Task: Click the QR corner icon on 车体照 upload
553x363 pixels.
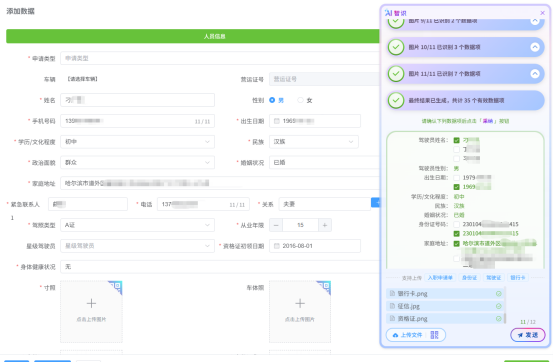Action: 324,287
